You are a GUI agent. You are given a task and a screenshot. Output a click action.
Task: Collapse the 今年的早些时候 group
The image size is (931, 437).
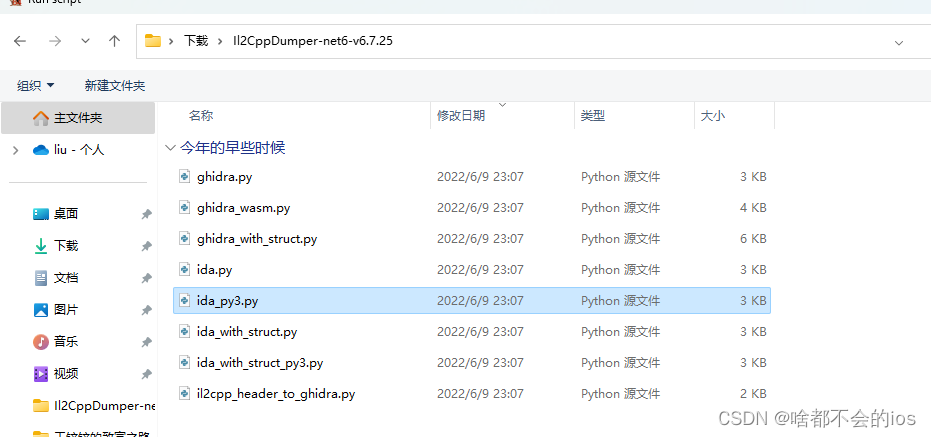pyautogui.click(x=171, y=148)
